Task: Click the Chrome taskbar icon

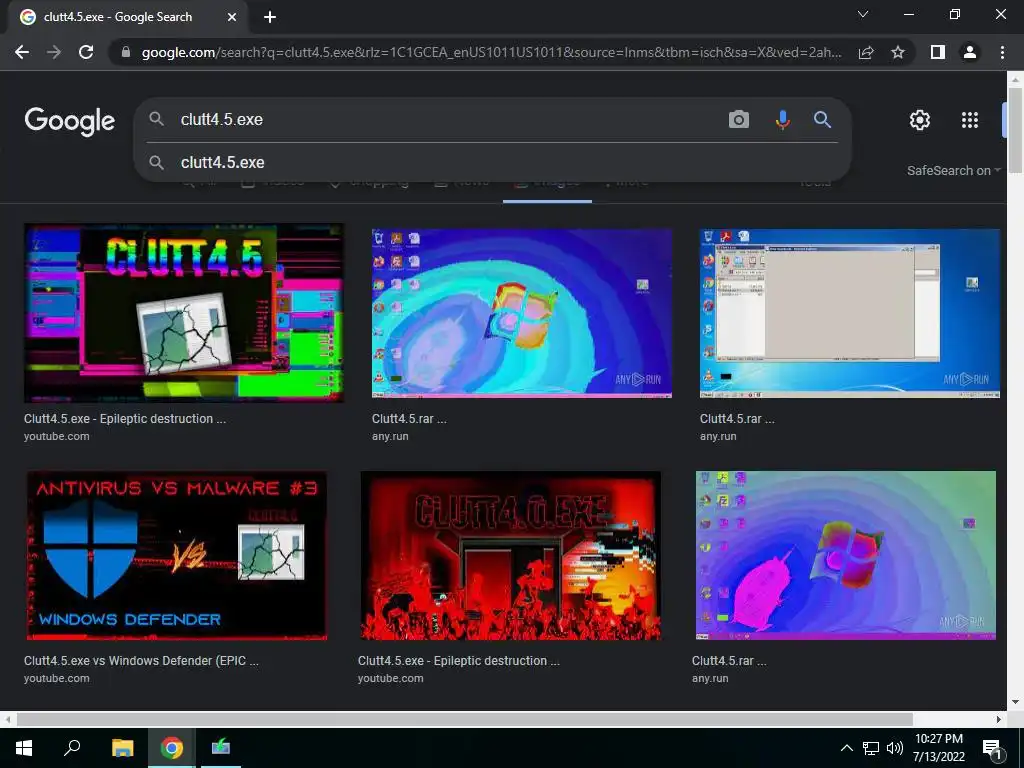Action: tap(172, 748)
